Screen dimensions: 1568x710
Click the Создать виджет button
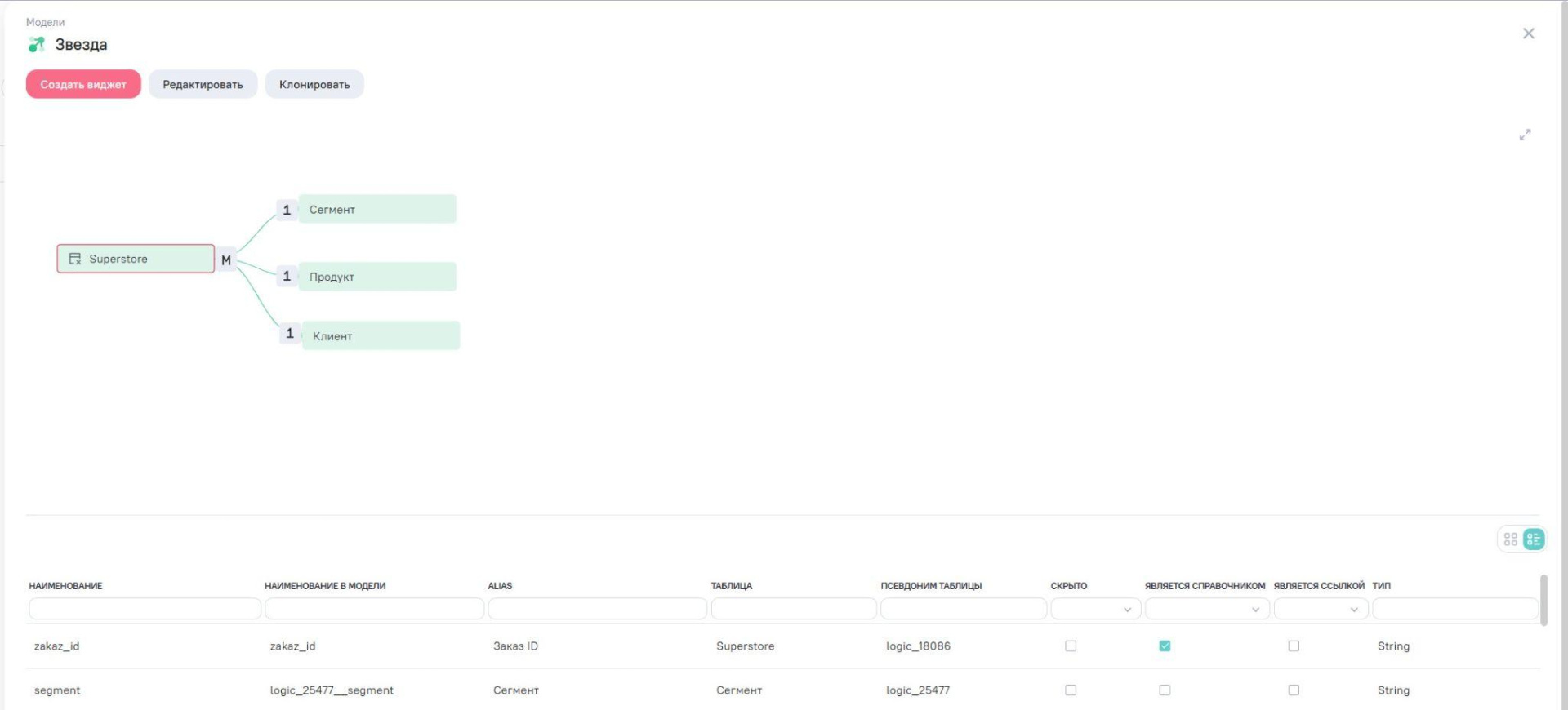(x=83, y=84)
